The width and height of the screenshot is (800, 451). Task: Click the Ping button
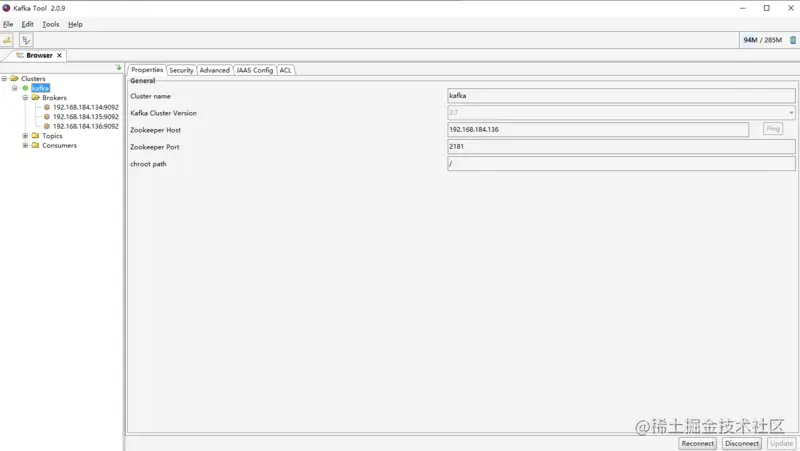pyautogui.click(x=773, y=129)
